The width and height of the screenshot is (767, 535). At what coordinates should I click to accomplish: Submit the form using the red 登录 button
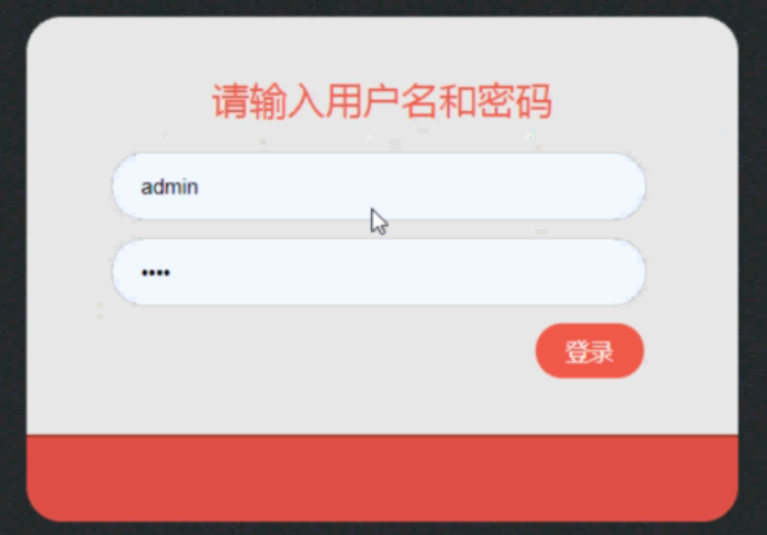589,351
